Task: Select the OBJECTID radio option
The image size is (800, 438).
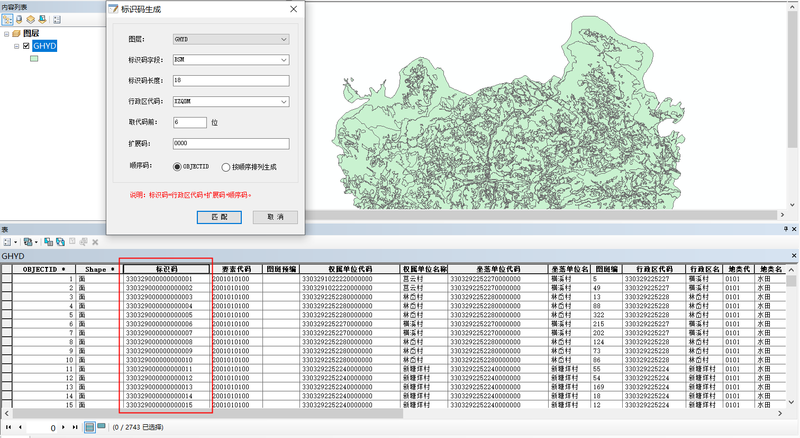Action: click(177, 167)
